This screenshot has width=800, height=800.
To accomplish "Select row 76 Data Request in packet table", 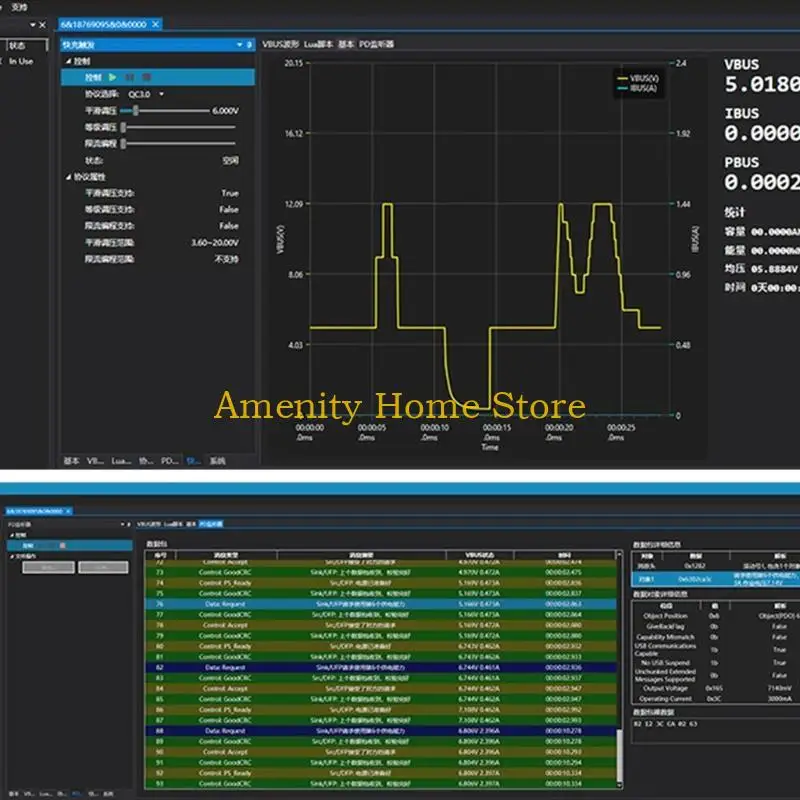I will (x=381, y=604).
